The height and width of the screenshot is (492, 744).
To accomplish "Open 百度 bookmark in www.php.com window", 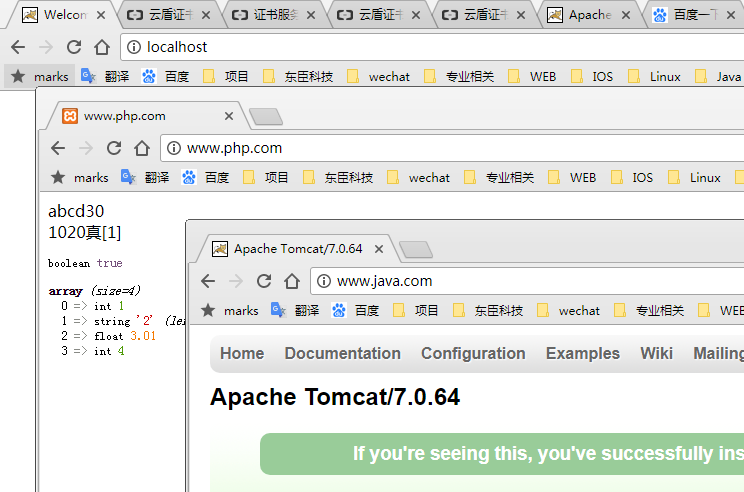I will click(205, 177).
